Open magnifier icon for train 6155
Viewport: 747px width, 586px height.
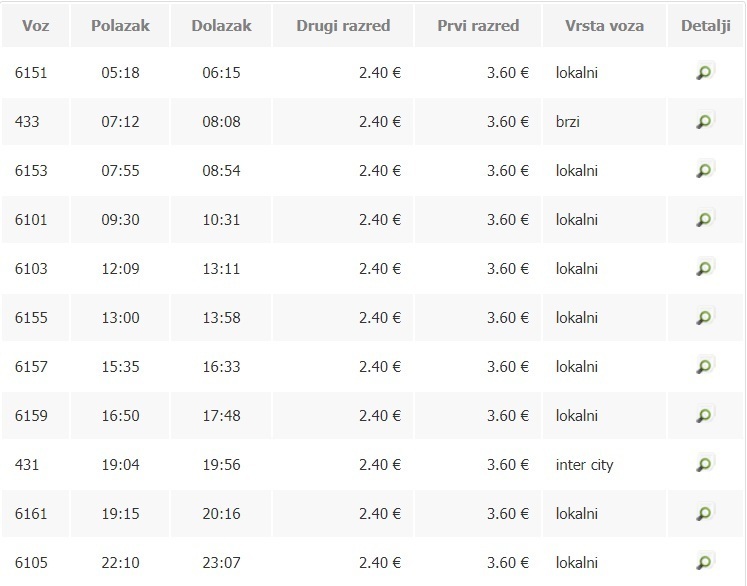pyautogui.click(x=705, y=317)
